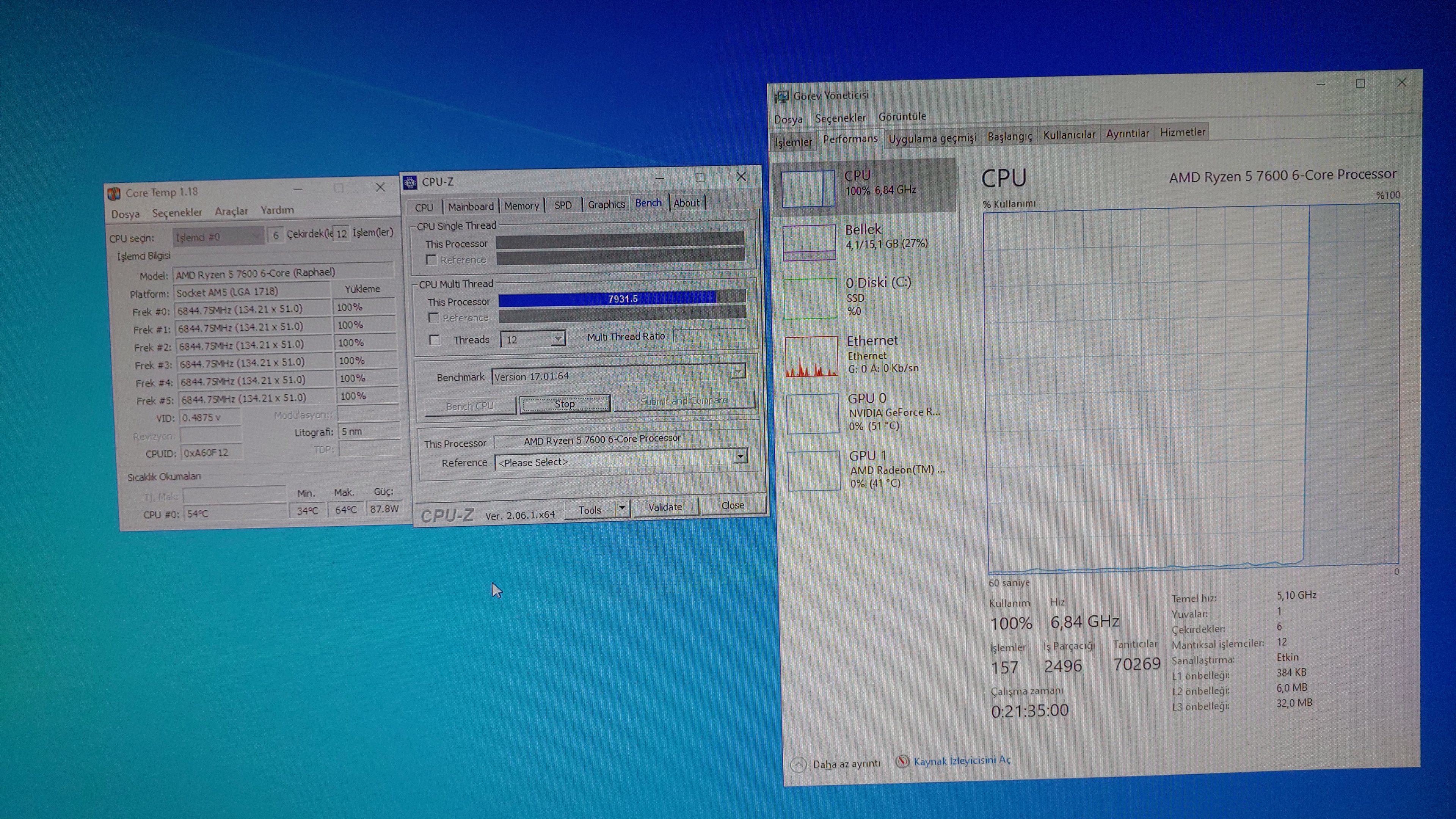Click the Tools button in CPU-Z
Screen dimensions: 1456x819
(590, 510)
